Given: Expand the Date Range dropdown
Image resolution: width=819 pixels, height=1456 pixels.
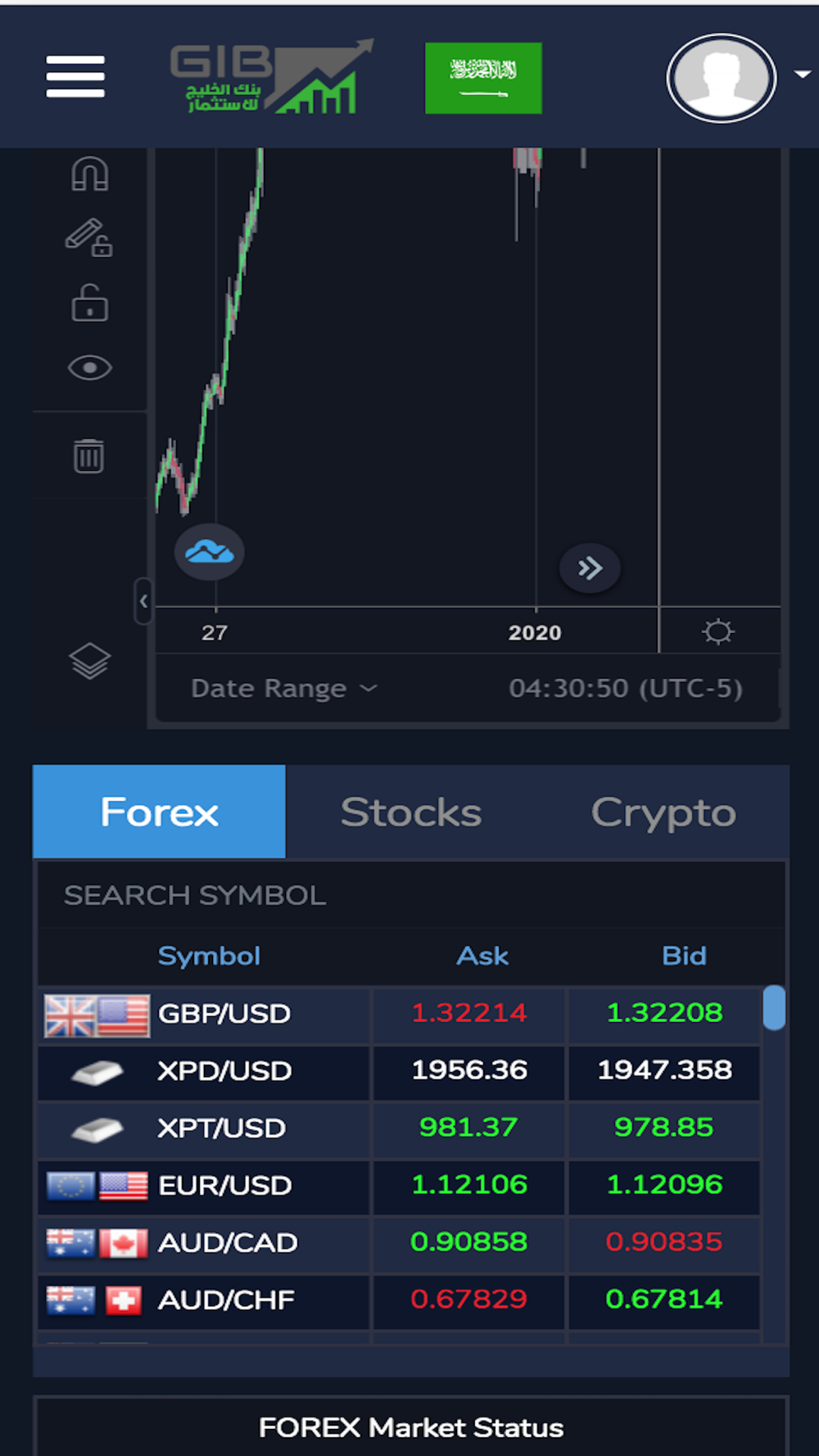Looking at the screenshot, I should click(x=283, y=689).
